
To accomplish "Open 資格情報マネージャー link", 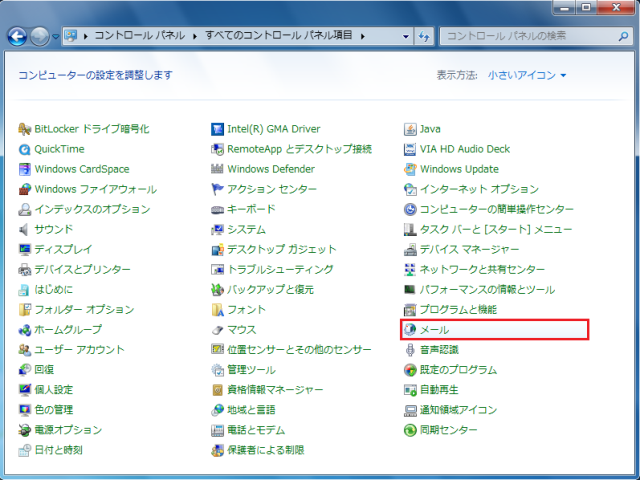I will 275,390.
